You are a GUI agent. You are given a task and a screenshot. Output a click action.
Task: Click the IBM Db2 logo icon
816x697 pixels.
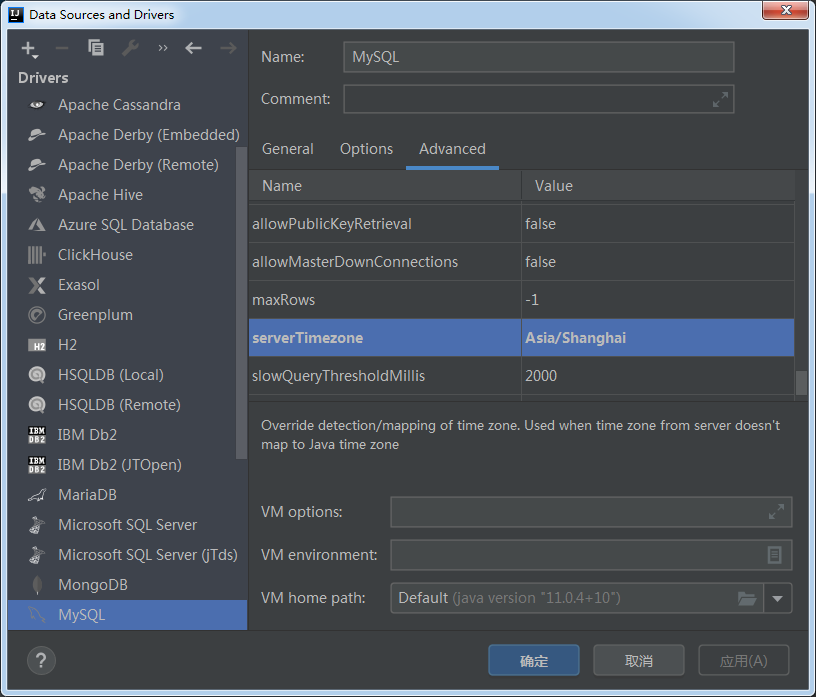click(37, 435)
